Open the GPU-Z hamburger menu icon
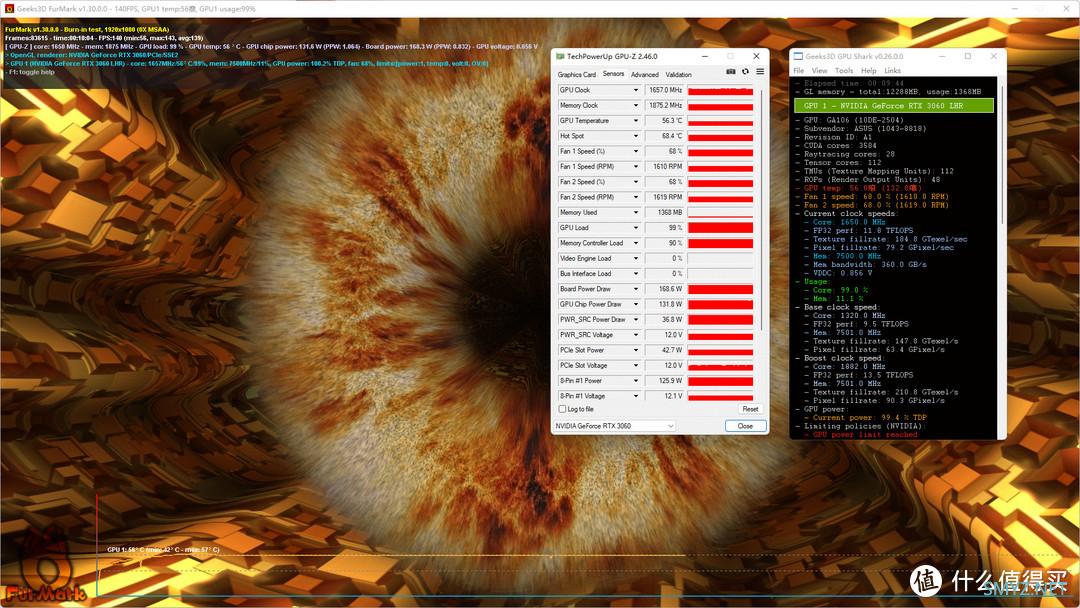1080x608 pixels. (760, 72)
